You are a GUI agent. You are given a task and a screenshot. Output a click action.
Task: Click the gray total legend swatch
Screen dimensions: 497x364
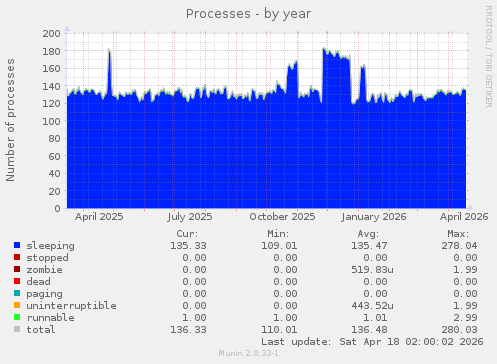coord(17,329)
